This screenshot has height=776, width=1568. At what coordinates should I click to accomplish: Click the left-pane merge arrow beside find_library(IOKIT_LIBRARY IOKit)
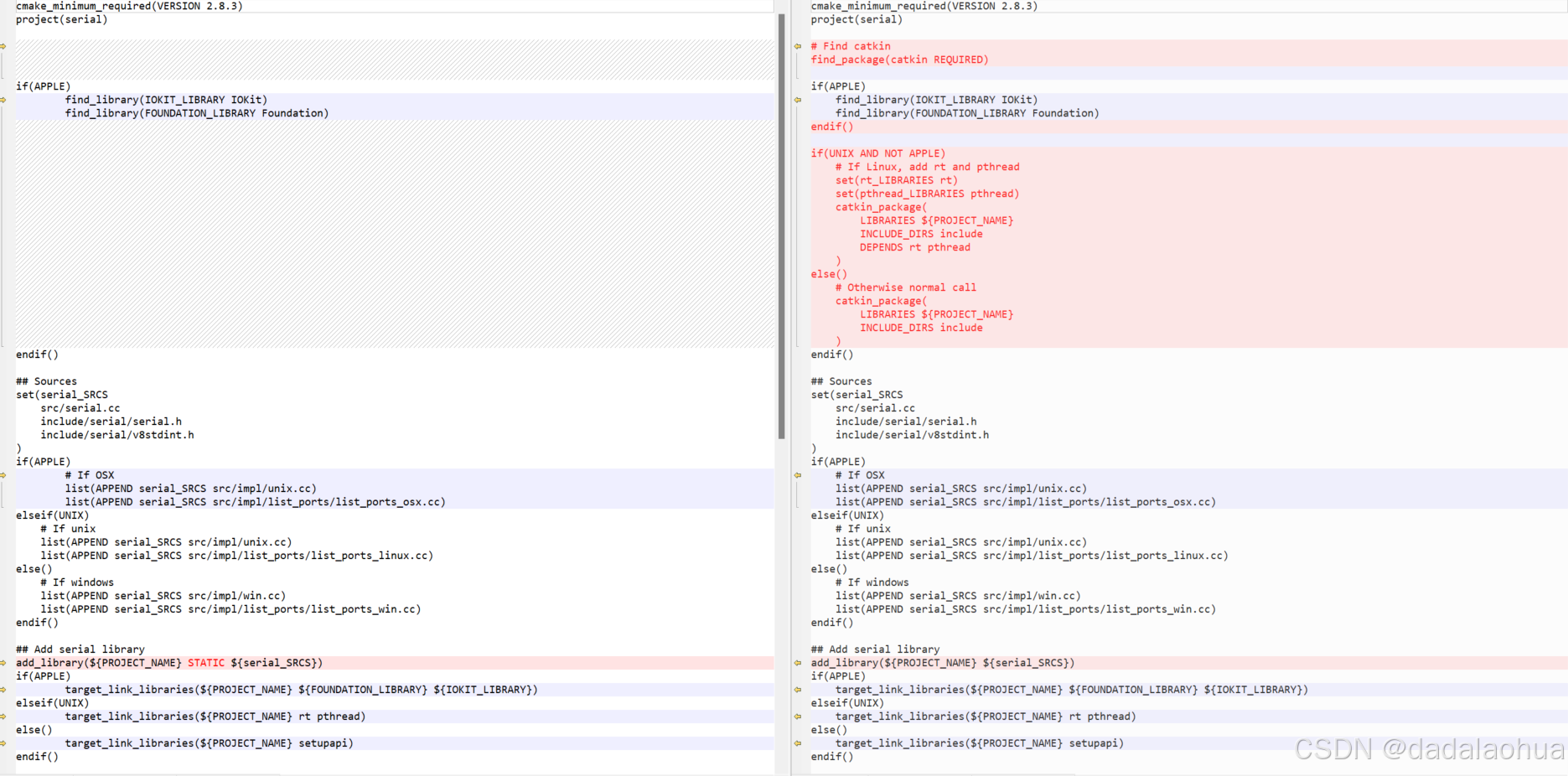(x=3, y=100)
